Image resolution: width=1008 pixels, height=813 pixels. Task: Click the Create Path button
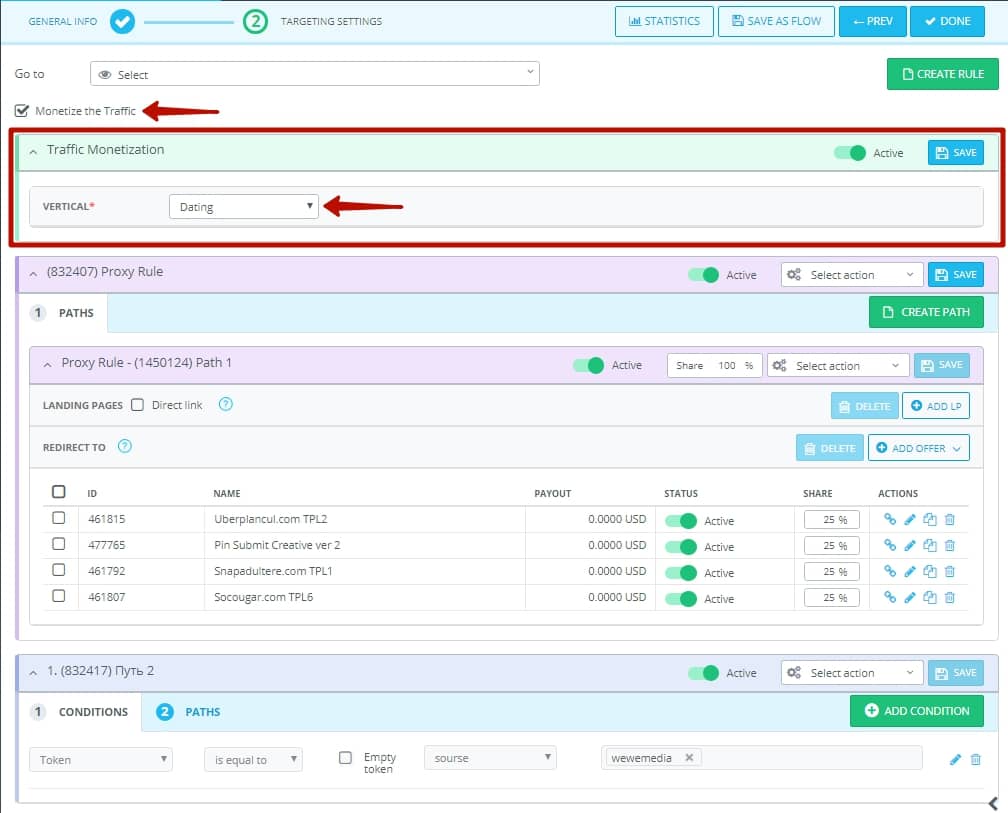[926, 312]
